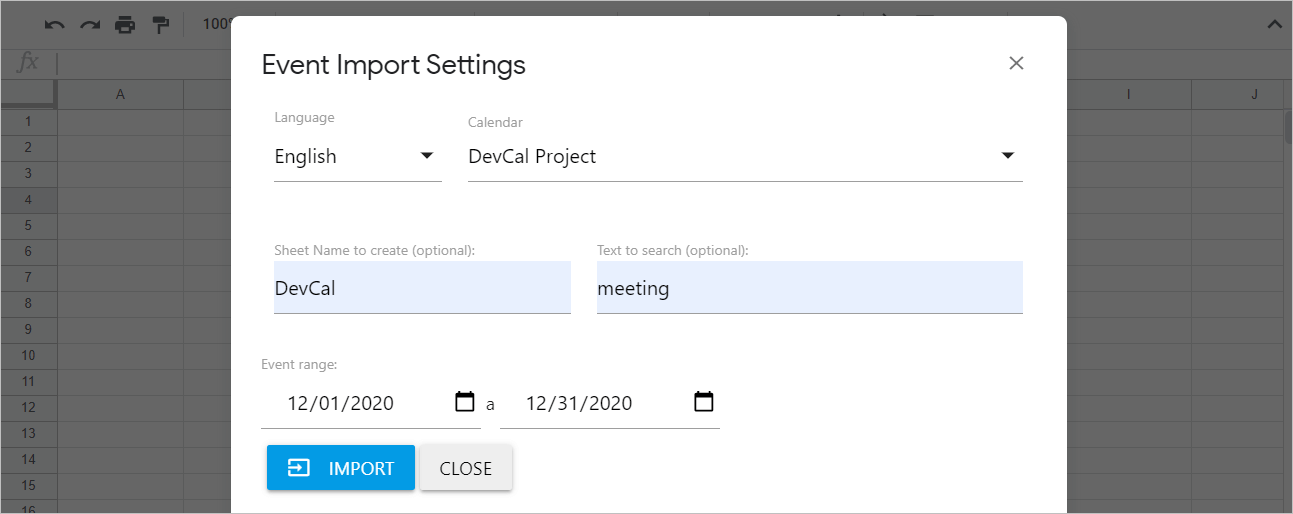1293x514 pixels.
Task: Click the CLOSE button
Action: 466,468
